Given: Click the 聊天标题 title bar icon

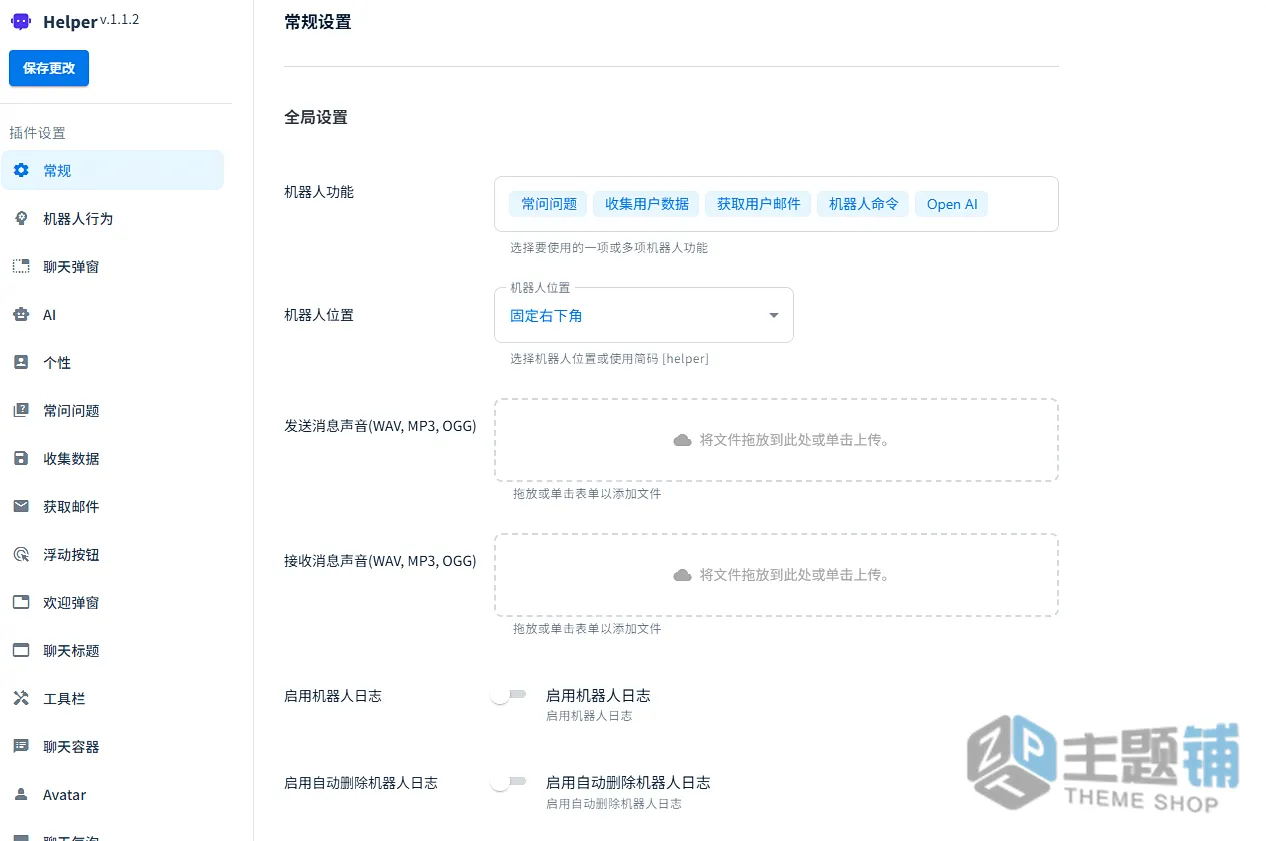Looking at the screenshot, I should [21, 650].
